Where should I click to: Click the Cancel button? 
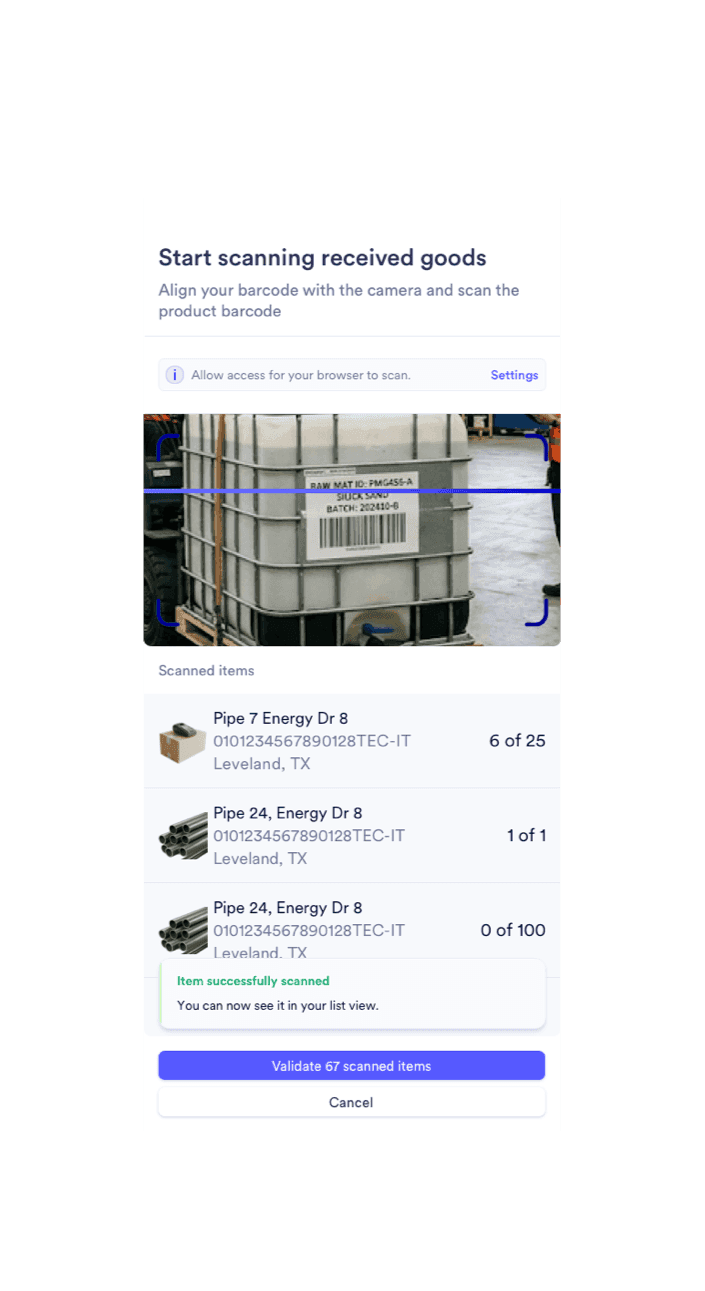tap(352, 1102)
